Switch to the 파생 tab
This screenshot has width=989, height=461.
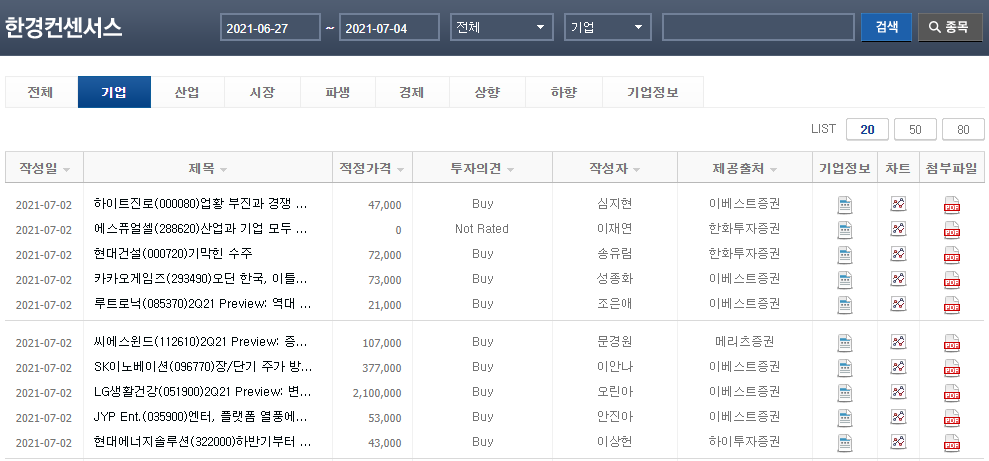337,92
